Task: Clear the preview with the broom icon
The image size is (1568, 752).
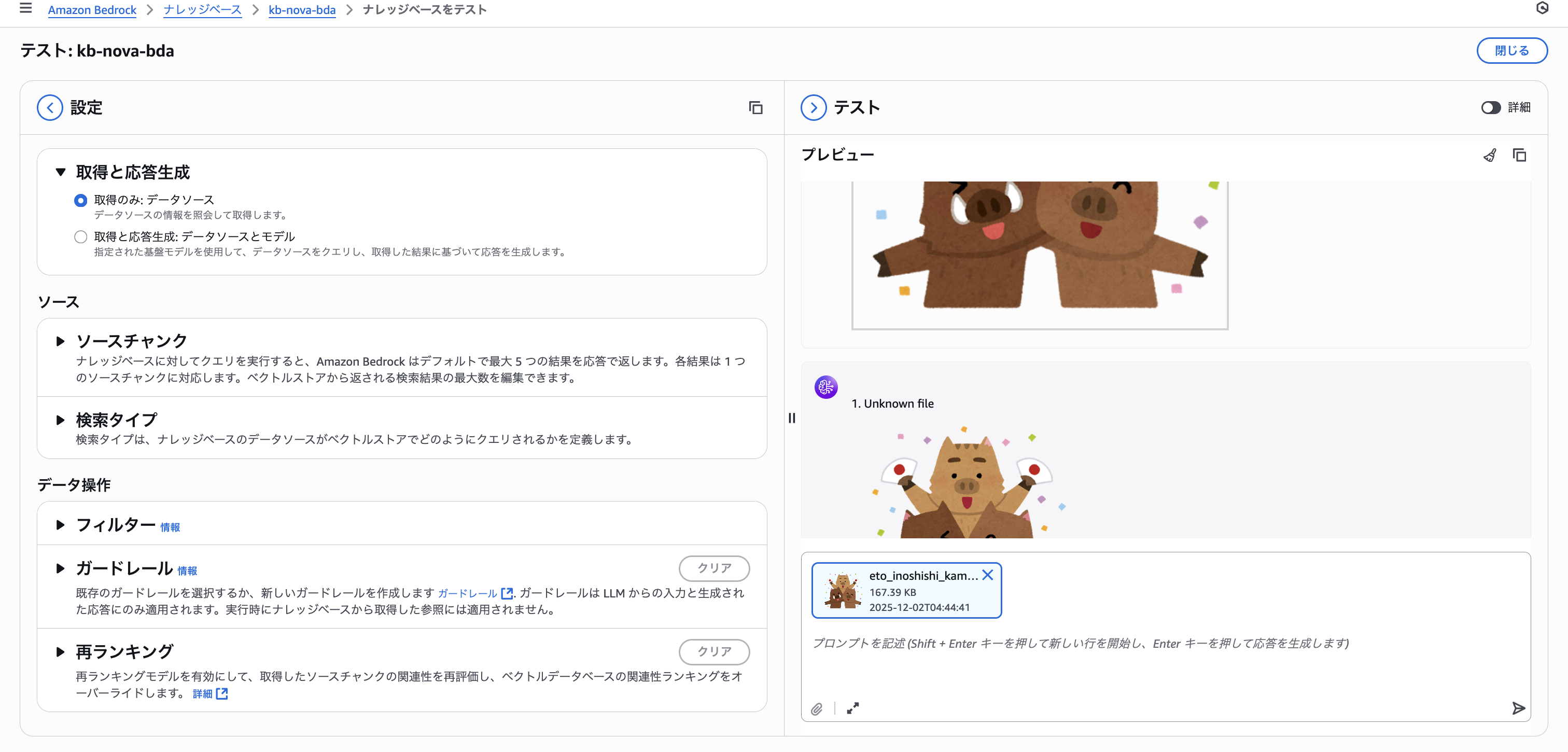Action: [1490, 155]
